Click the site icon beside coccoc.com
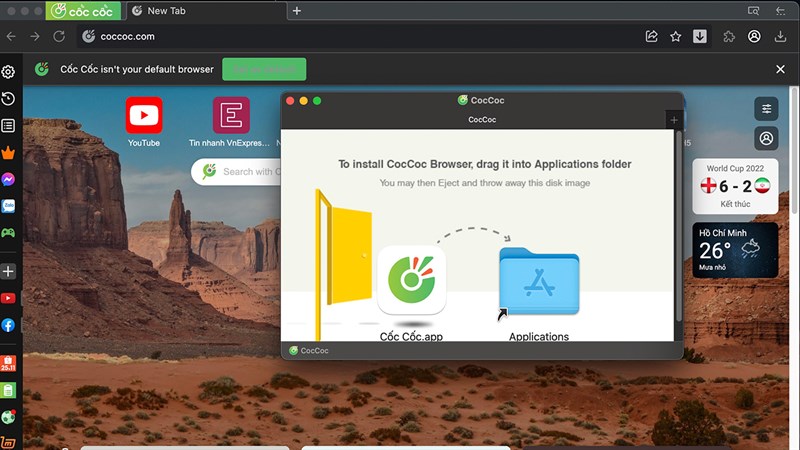Viewport: 800px width, 450px height. (89, 36)
